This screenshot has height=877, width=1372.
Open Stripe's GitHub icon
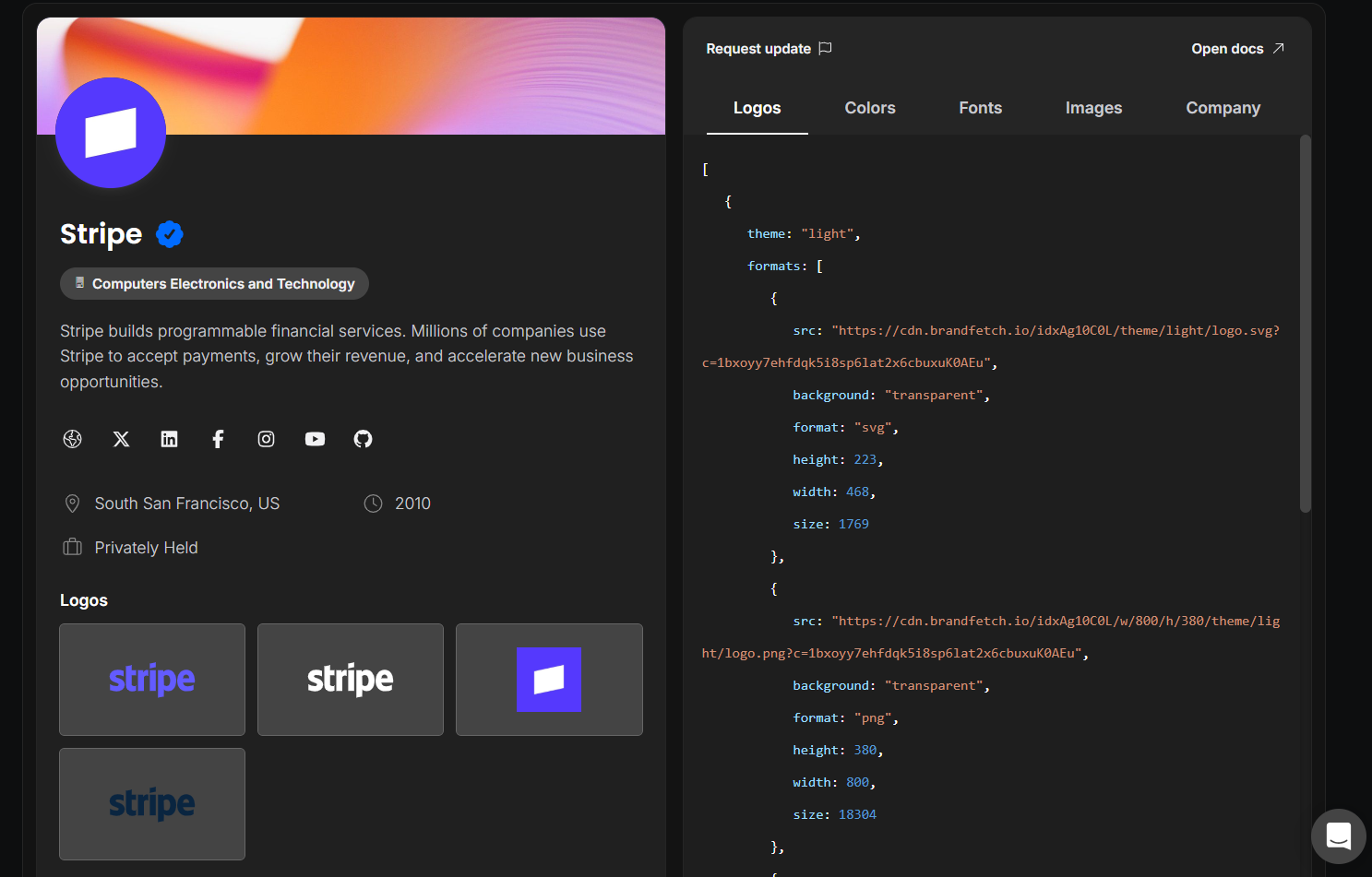click(x=364, y=439)
